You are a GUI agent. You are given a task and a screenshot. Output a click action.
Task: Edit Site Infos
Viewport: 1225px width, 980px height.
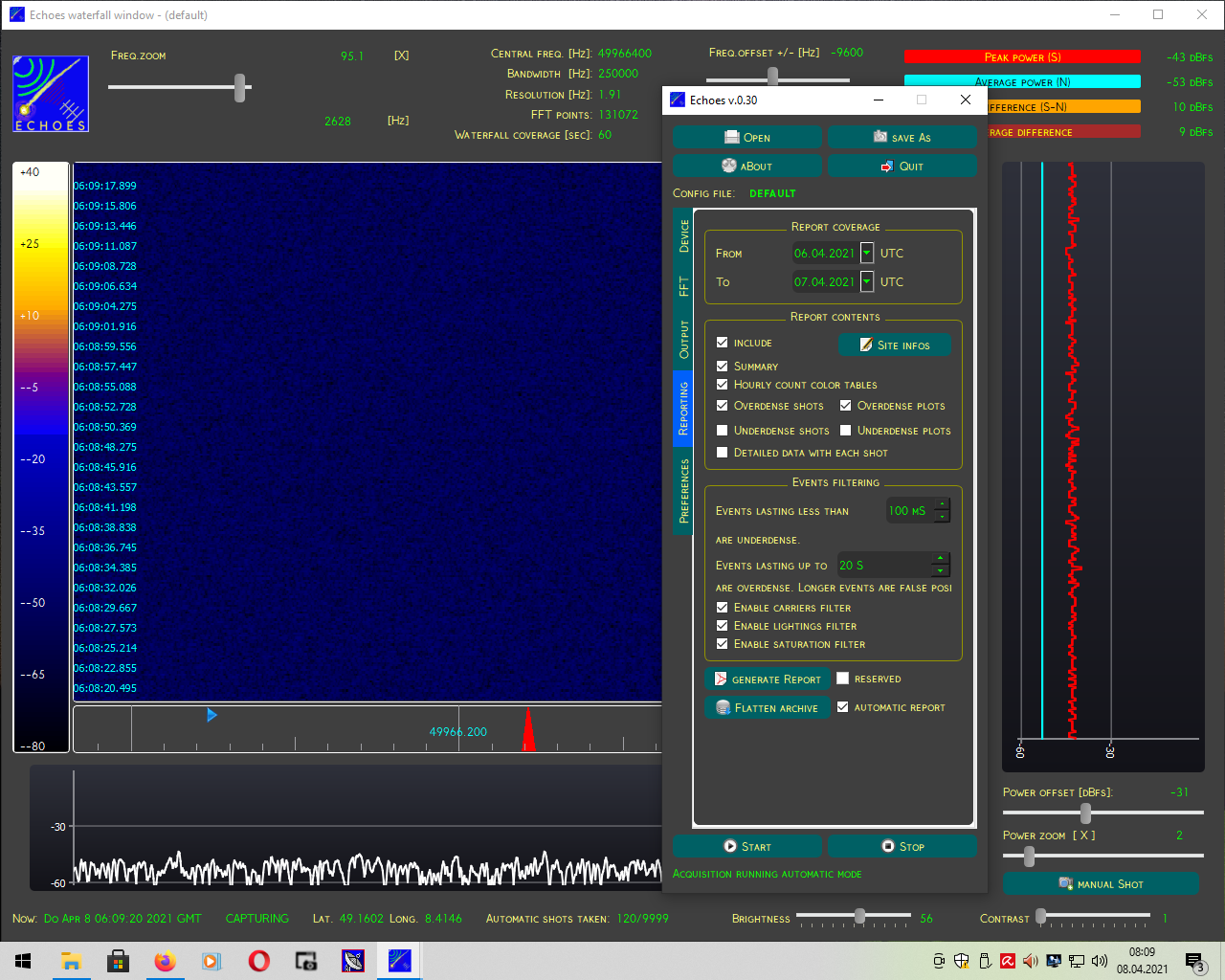(x=894, y=345)
